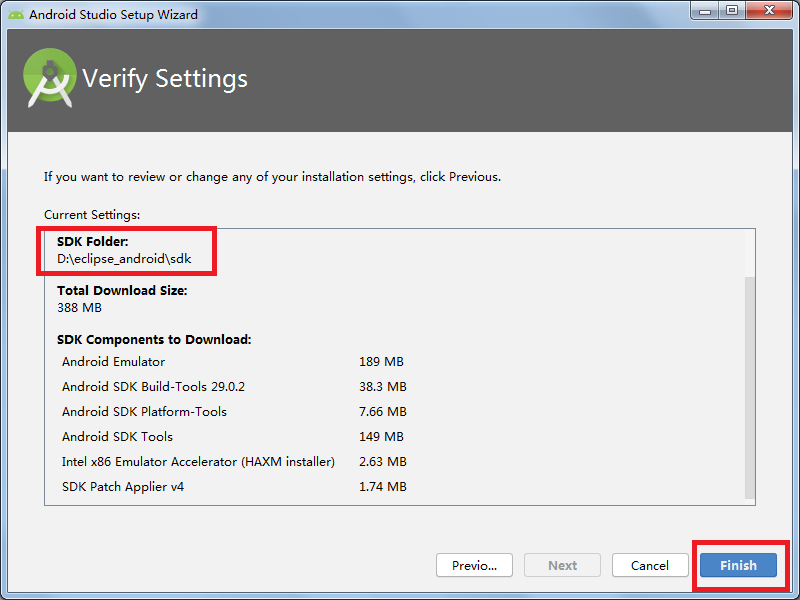This screenshot has height=600, width=800.
Task: Select the Android SDK Platform-Tools row
Action: (234, 411)
